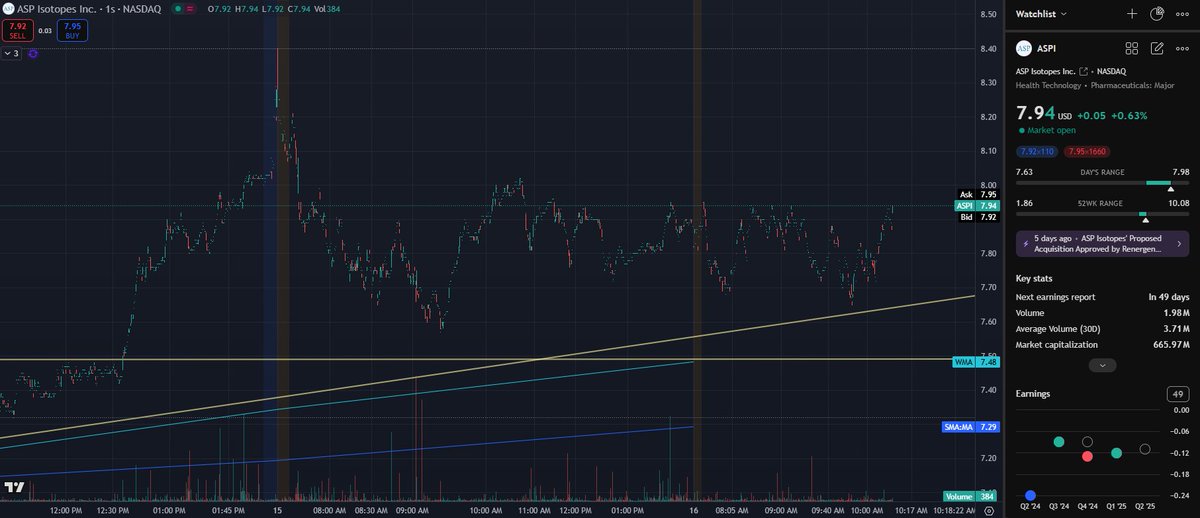Click the lightning icon on the news banner
This screenshot has width=1200, height=518.
click(x=1026, y=244)
